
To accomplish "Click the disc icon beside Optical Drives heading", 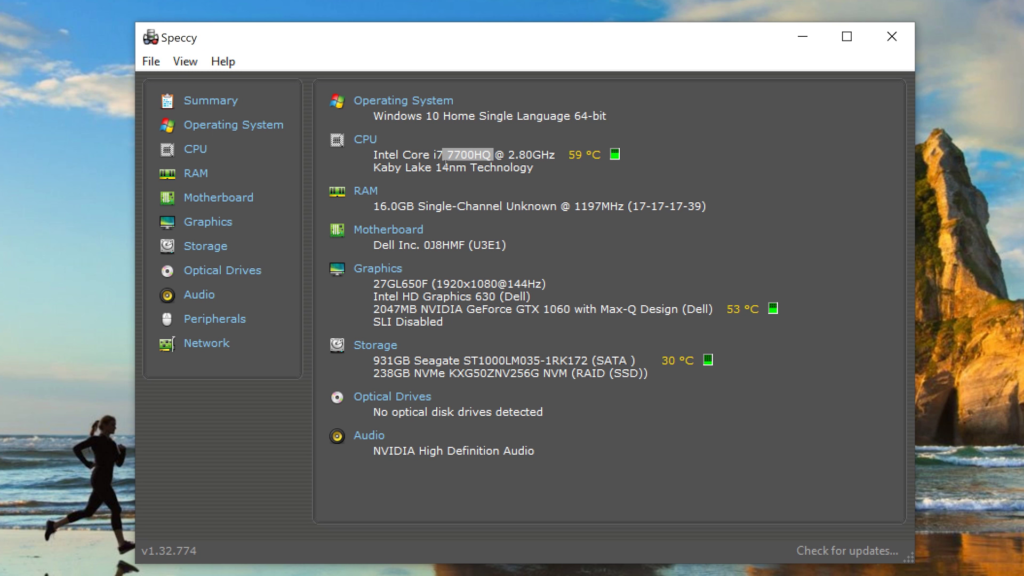I will (337, 397).
